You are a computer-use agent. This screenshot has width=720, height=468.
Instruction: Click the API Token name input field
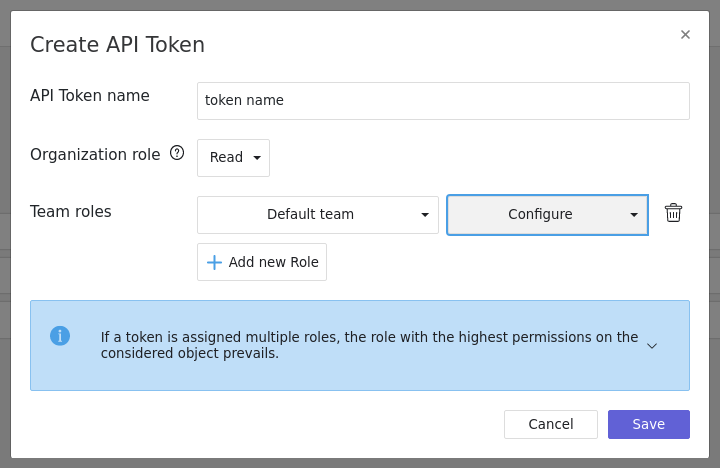pyautogui.click(x=443, y=101)
